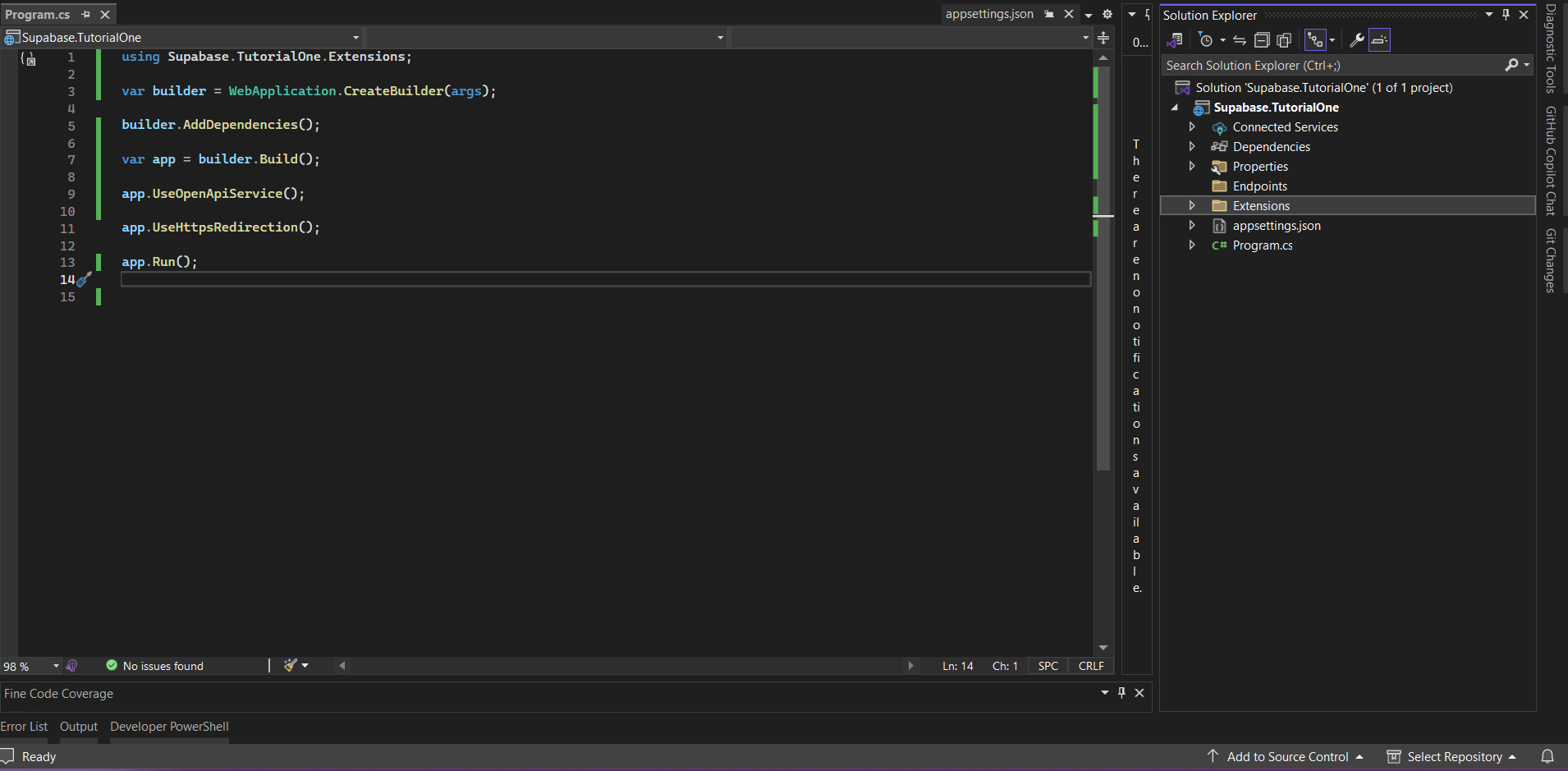Click the CRLF line ending indicator
The width and height of the screenshot is (1568, 771).
(1091, 666)
